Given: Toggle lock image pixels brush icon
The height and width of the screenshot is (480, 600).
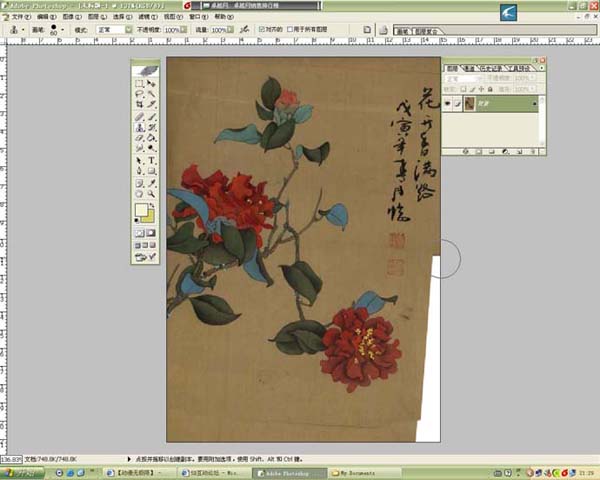Looking at the screenshot, I should 472,89.
